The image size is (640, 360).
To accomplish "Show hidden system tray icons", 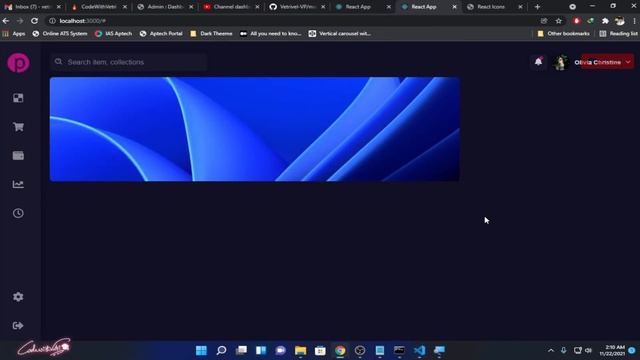I will point(551,350).
